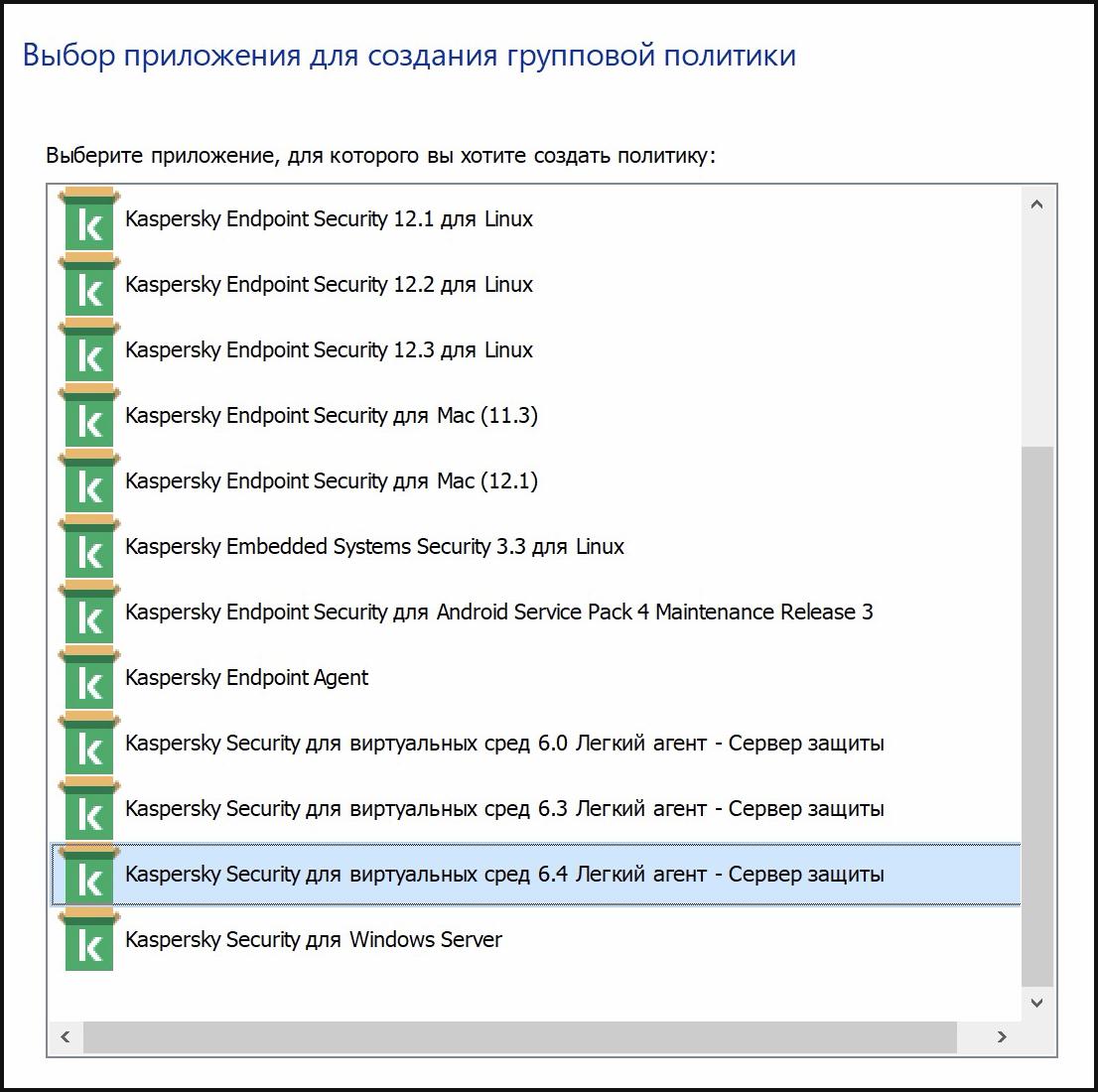Viewport: 1098px width, 1092px height.
Task: Click icon of Kaspersky Security для Windows Server
Action: (89, 939)
